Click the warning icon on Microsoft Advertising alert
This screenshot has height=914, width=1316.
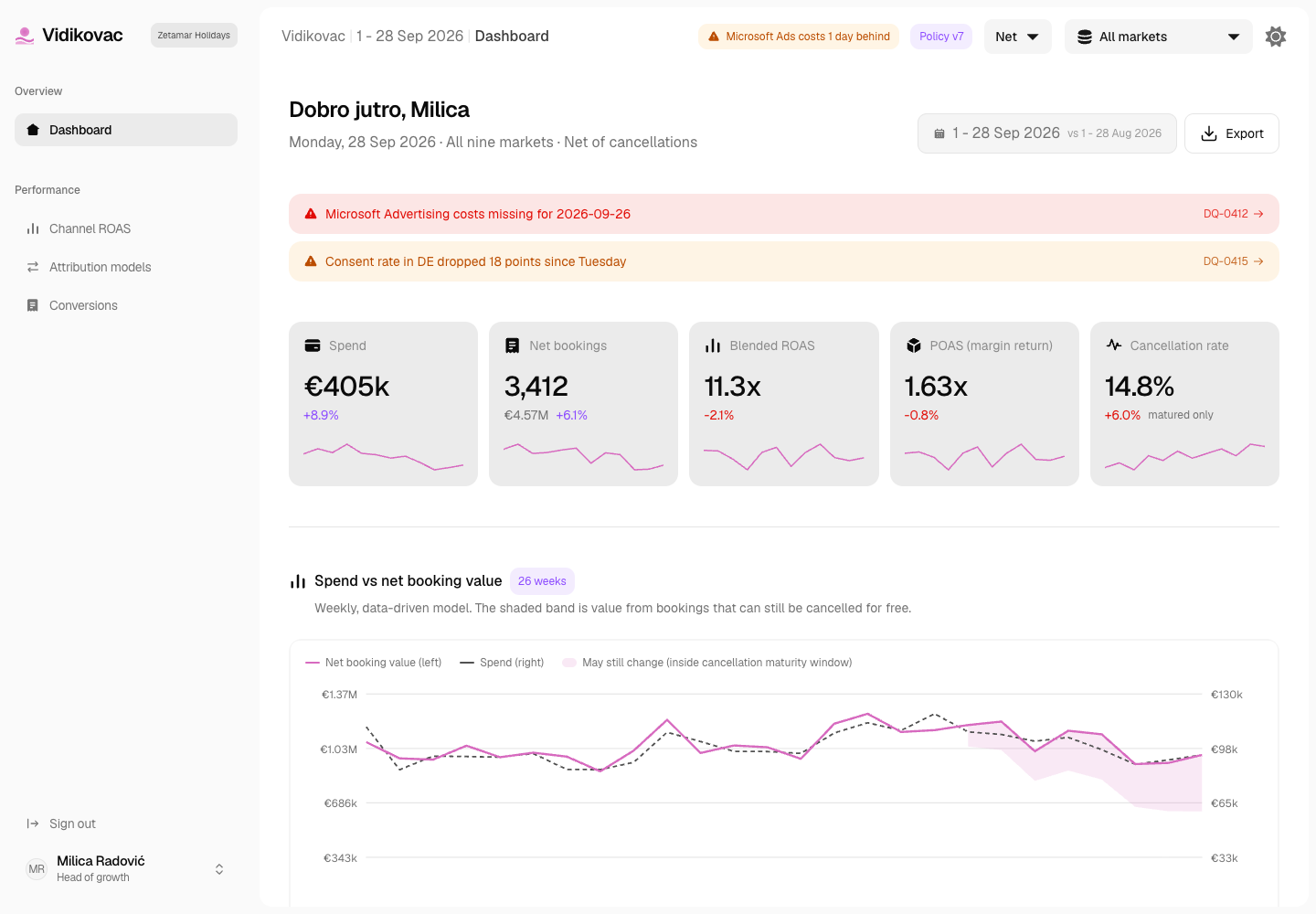(x=311, y=214)
